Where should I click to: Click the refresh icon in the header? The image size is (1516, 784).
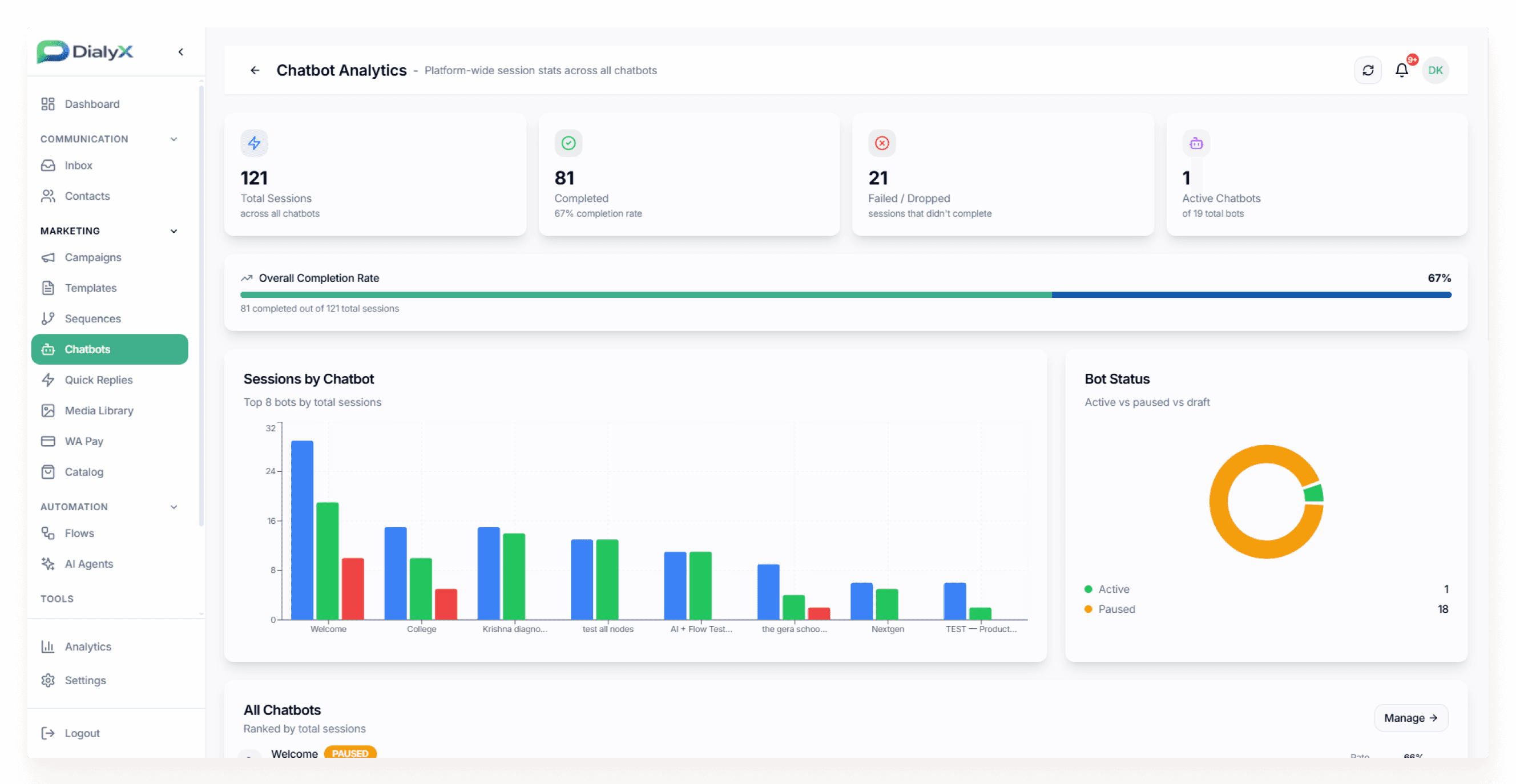pyautogui.click(x=1368, y=71)
